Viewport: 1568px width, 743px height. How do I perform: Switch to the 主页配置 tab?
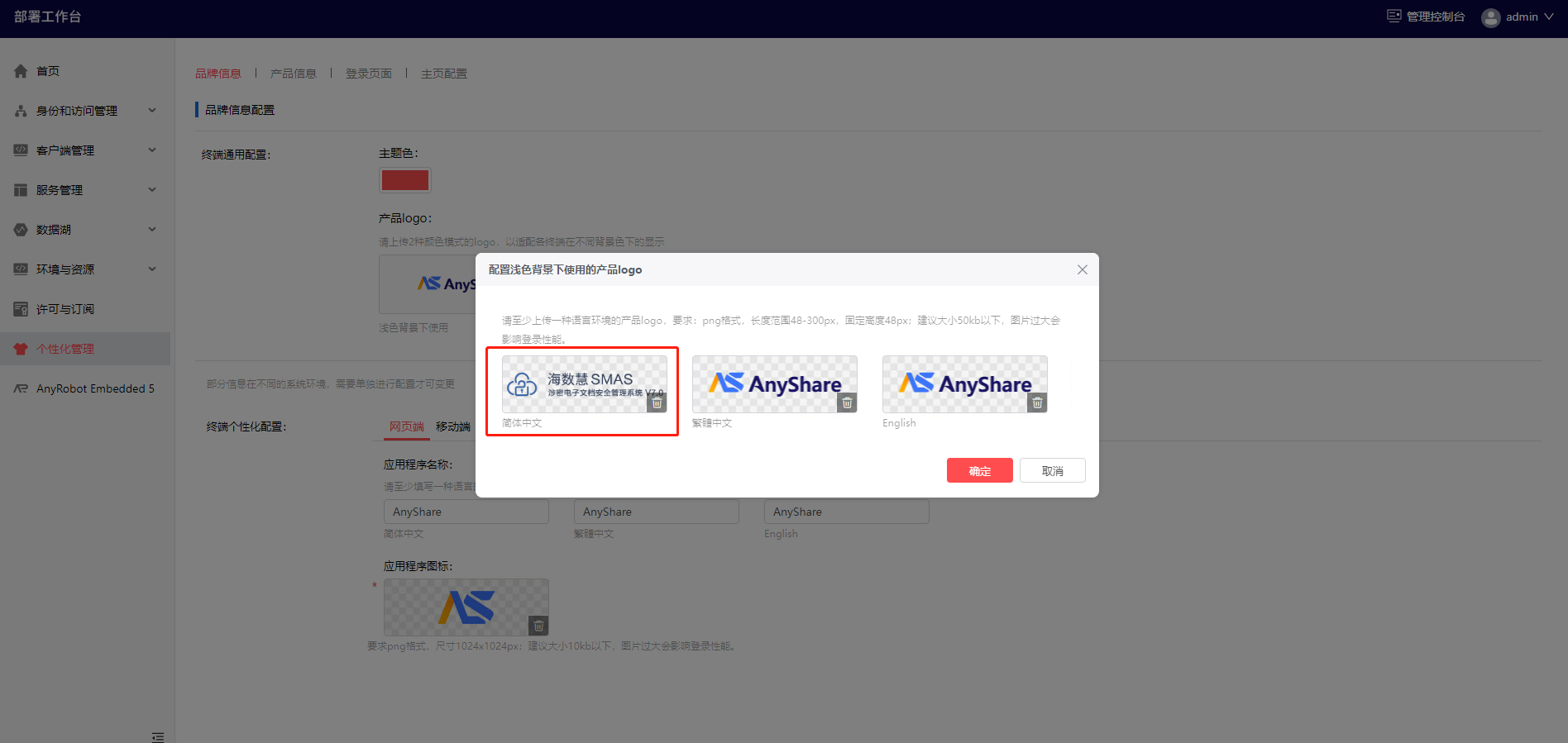click(x=444, y=74)
